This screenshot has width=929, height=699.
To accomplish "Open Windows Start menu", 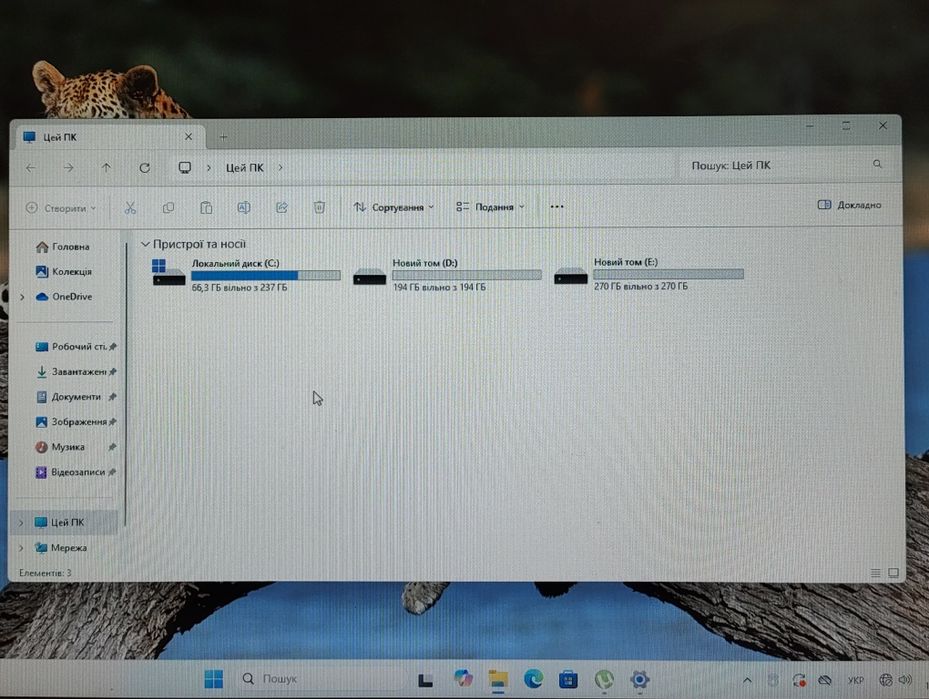I will [x=213, y=679].
